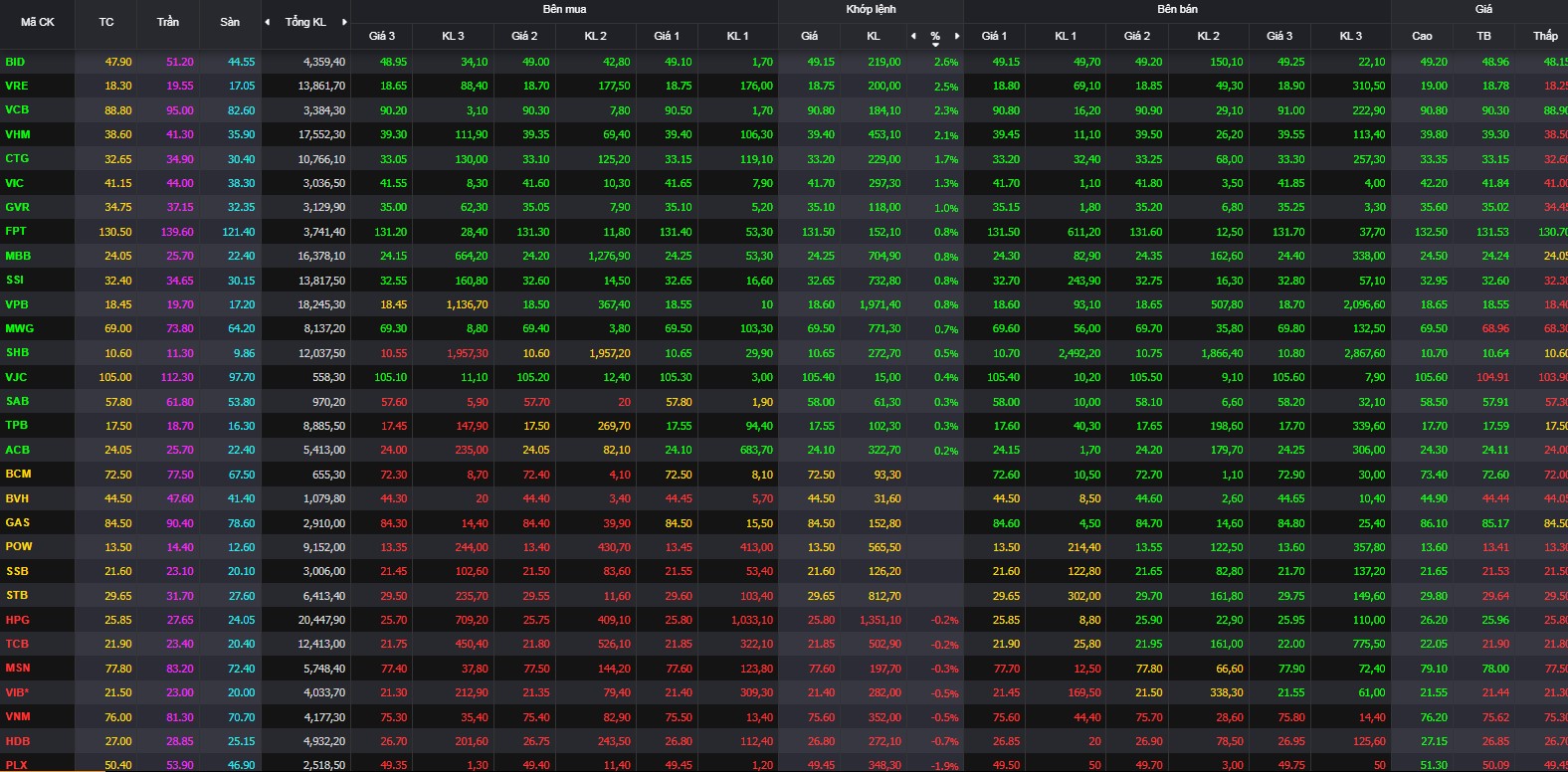Screen dimensions: 1568x772
Task: Click the Bên bán group header
Action: click(x=1177, y=9)
